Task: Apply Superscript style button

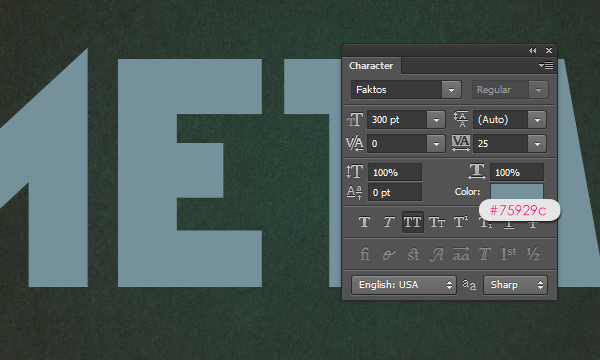Action: point(461,222)
